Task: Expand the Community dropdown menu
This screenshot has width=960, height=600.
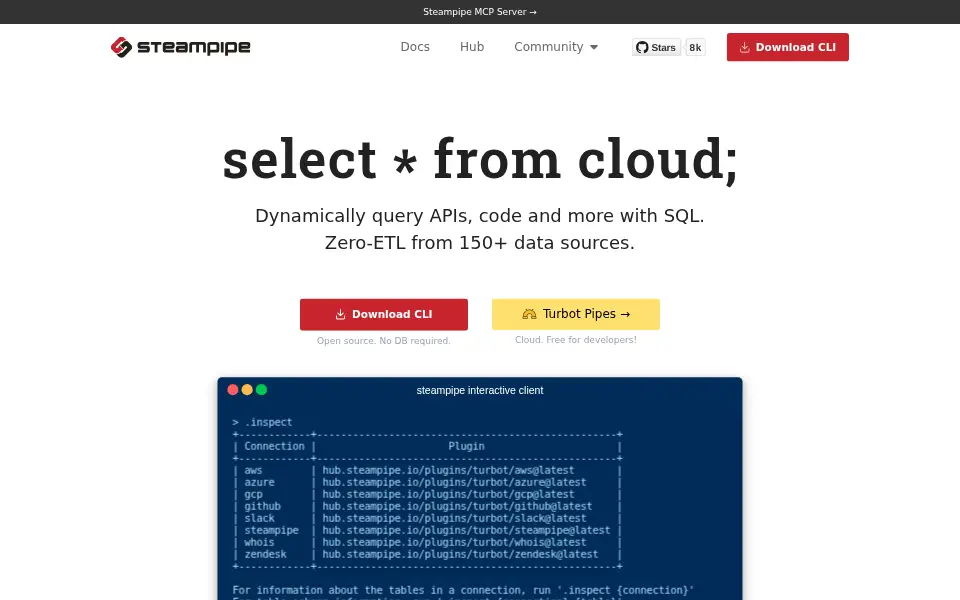Action: pos(556,47)
